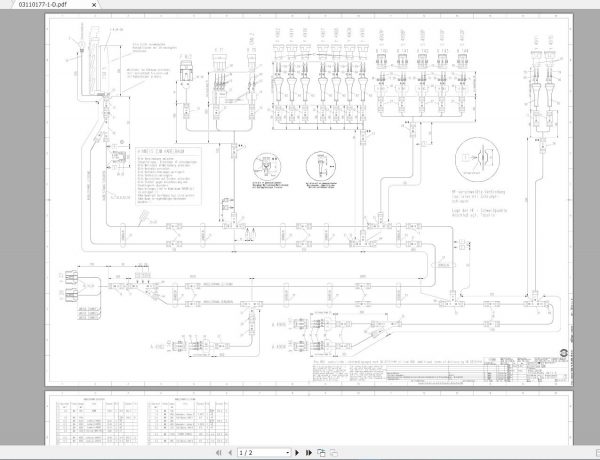
Task: Click page 2 preview with wiring tables
Action: 309,418
